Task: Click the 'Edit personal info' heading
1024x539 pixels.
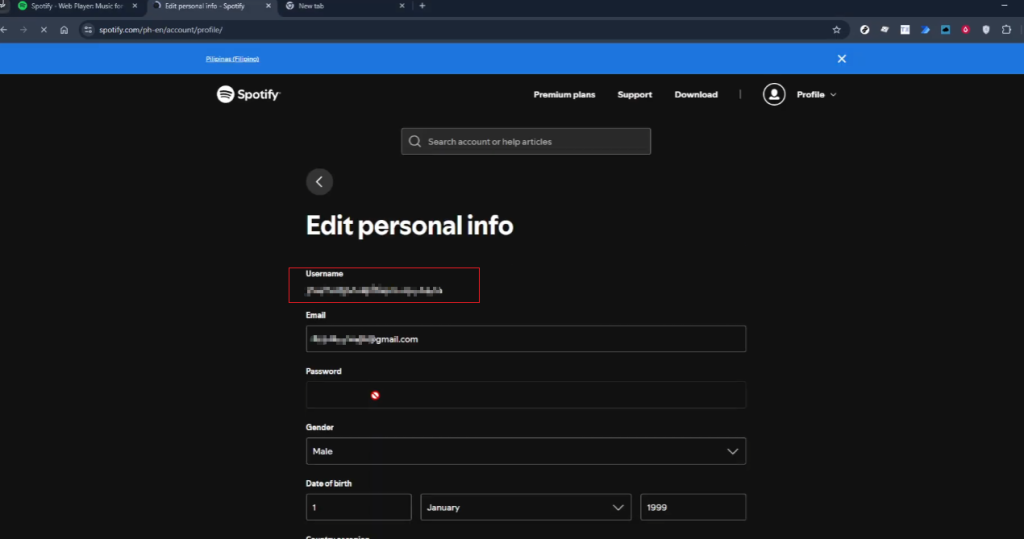Action: point(409,225)
